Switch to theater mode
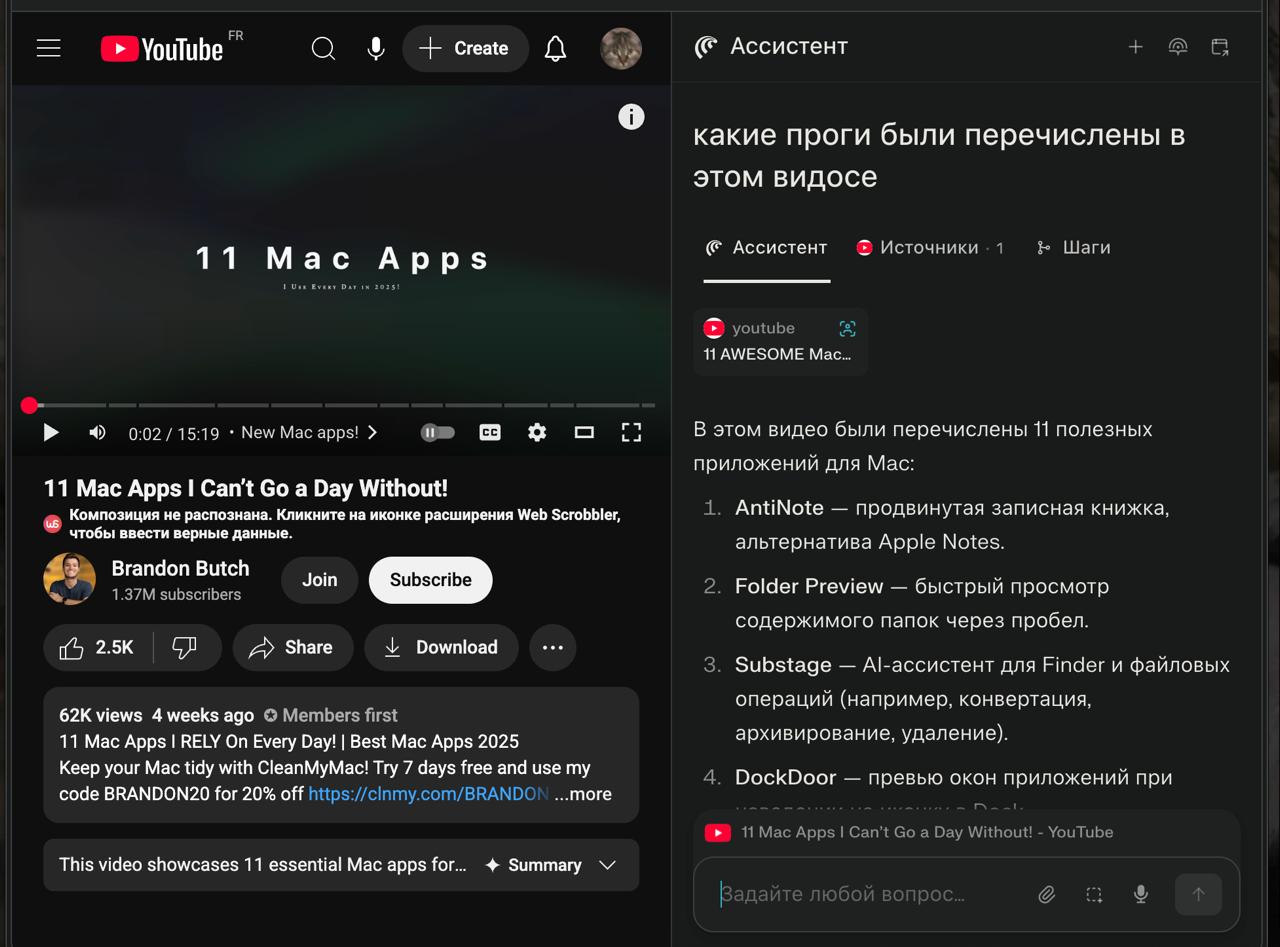Screen dimensions: 1280x947 pyautogui.click(x=584, y=432)
